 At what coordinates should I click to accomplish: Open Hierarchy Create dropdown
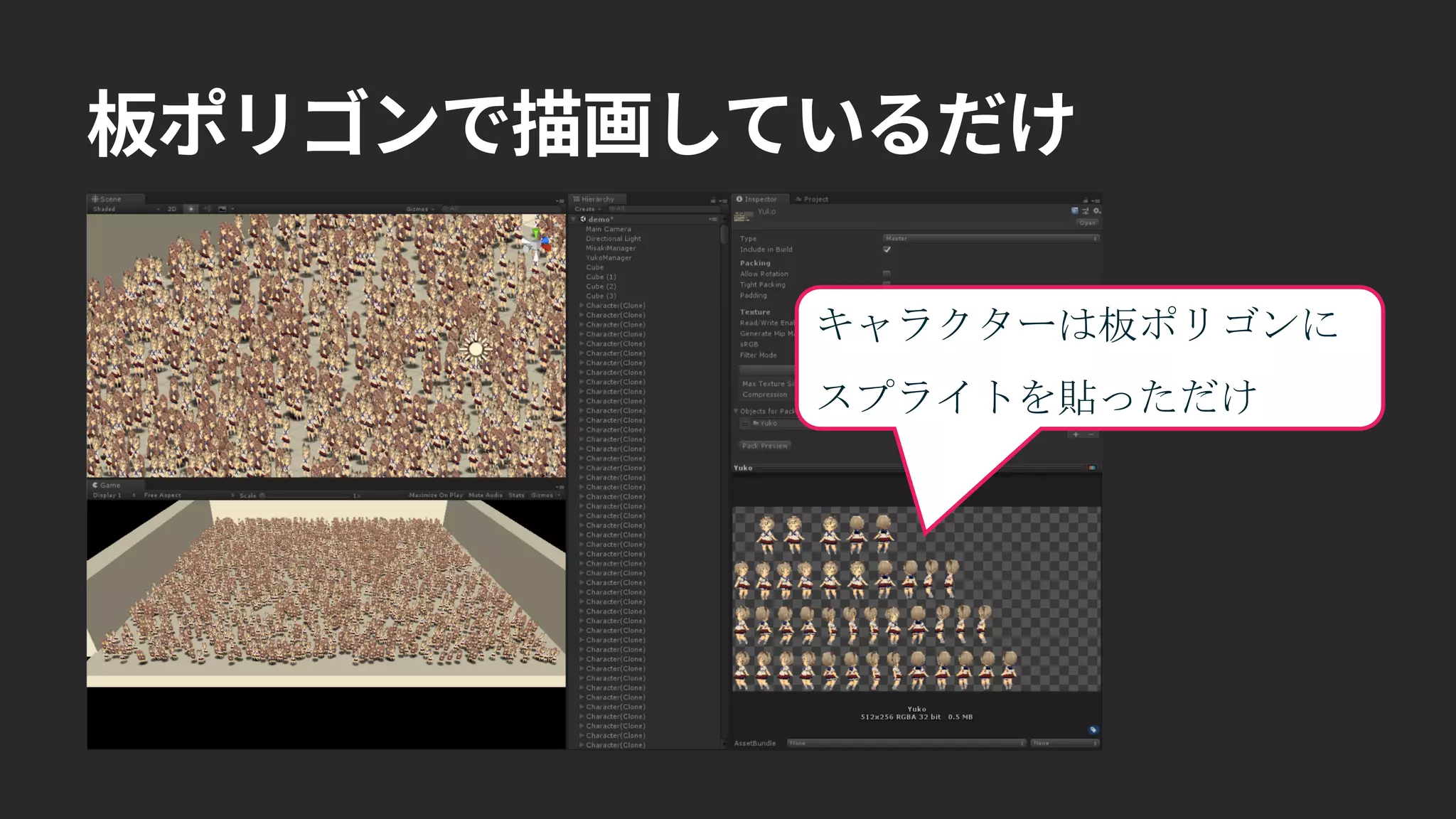point(588,209)
